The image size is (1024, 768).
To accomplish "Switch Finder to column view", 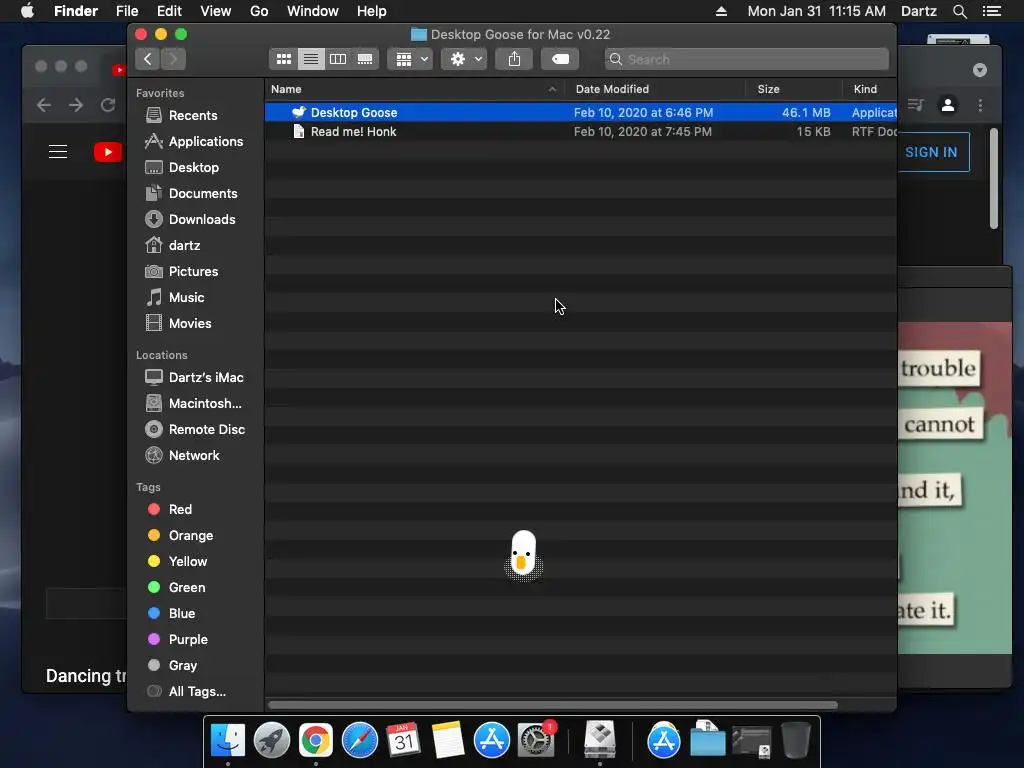I will 338,59.
